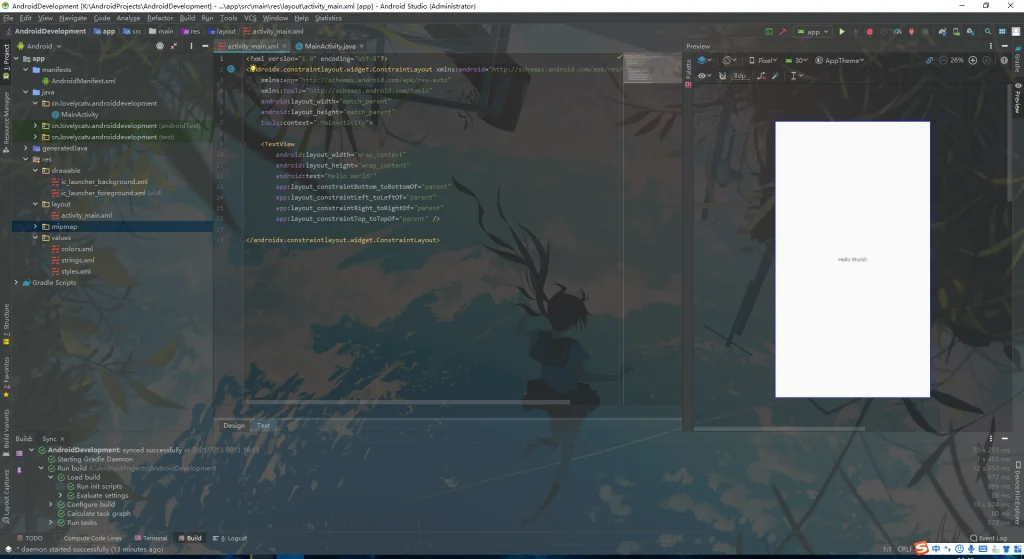The width and height of the screenshot is (1024, 559).
Task: Expand the mipmap folder
Action: click(35, 226)
